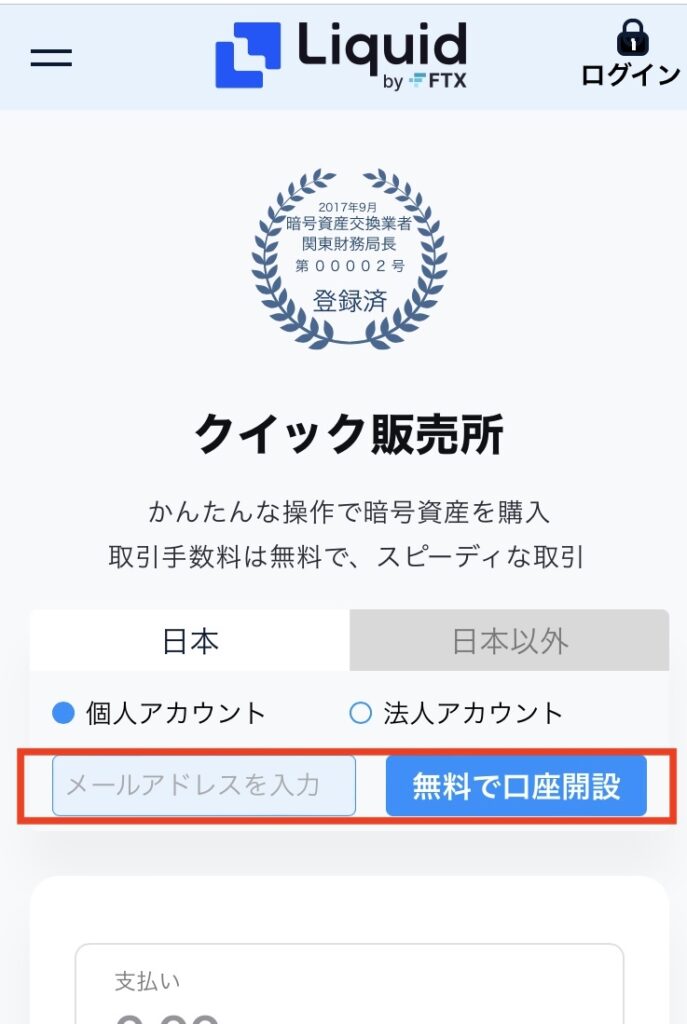The height and width of the screenshot is (1024, 687).
Task: Click the 無料で口座開設 button
Action: coord(516,786)
